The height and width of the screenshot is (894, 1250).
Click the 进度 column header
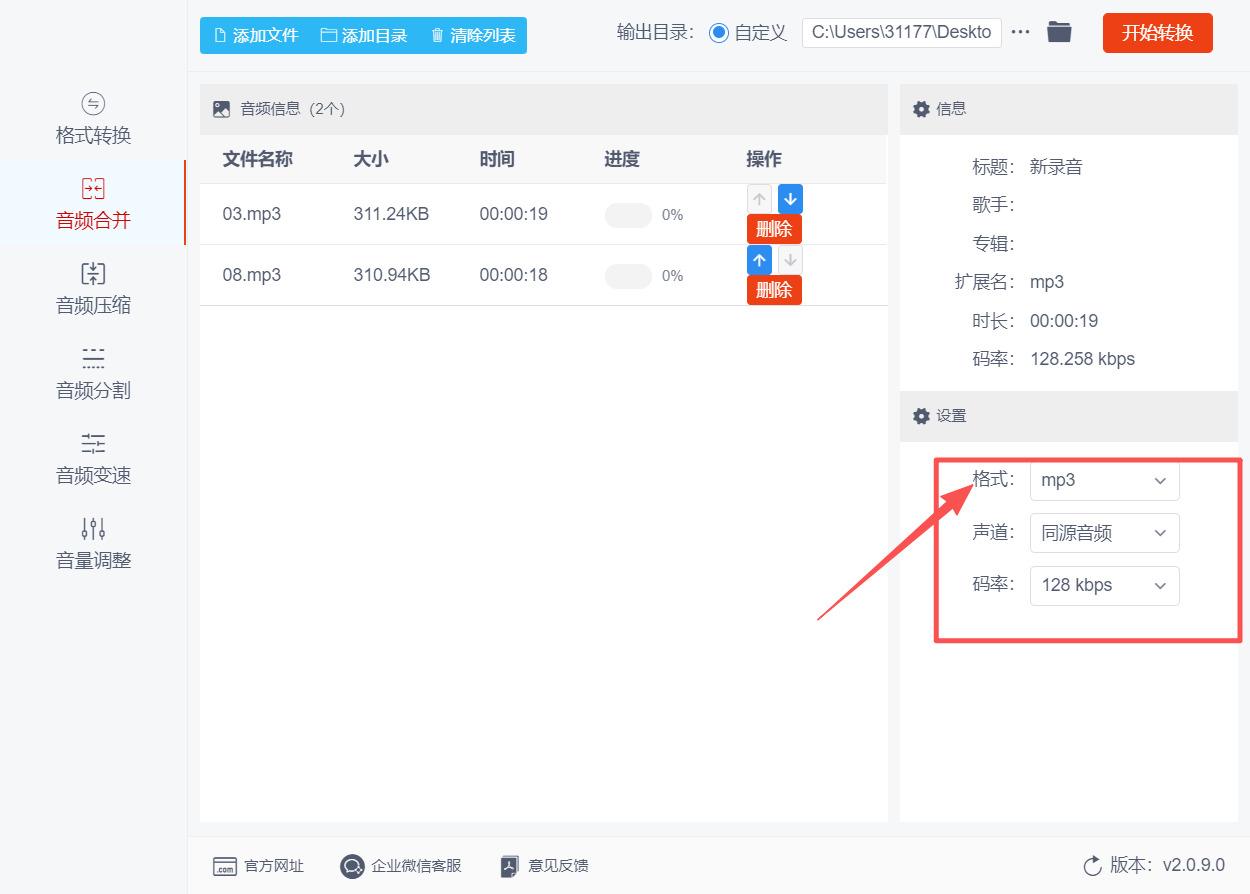click(x=622, y=159)
